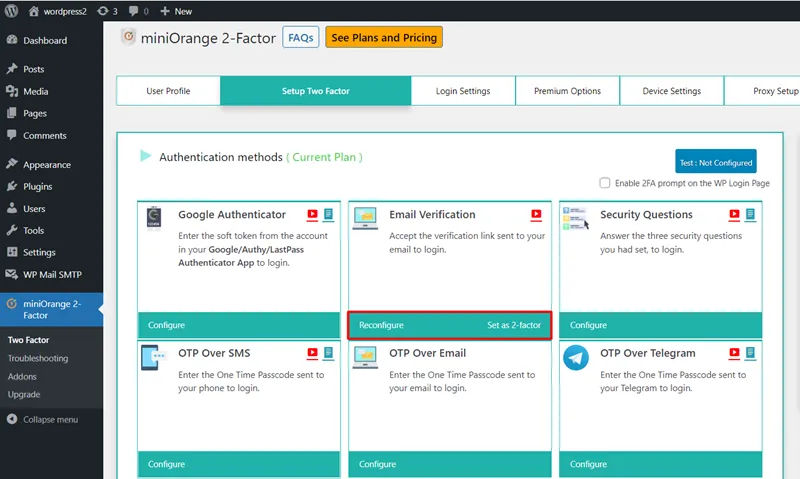Open Google Authenticator setup guide document icon
The height and width of the screenshot is (479, 800).
click(x=329, y=214)
